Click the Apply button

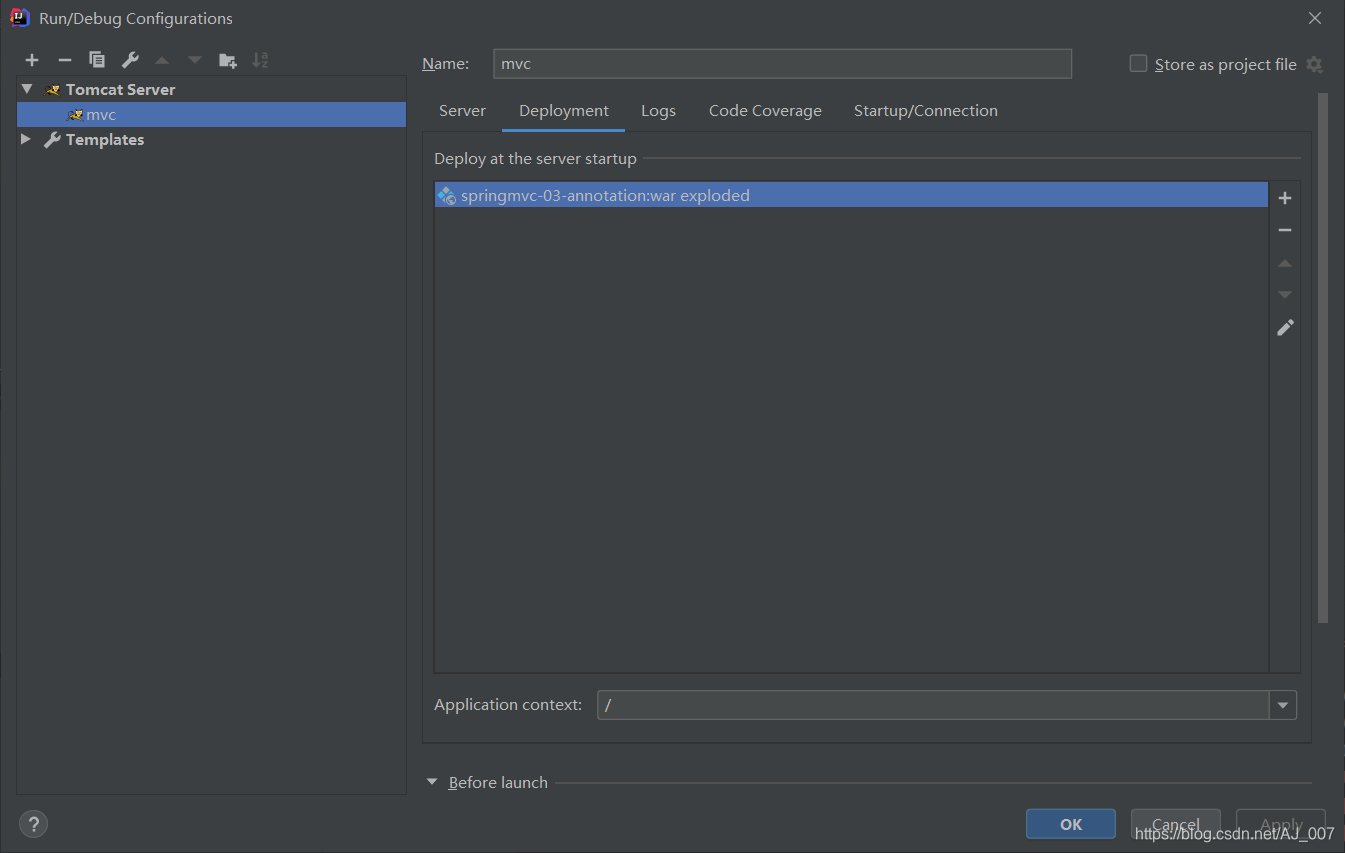(x=1281, y=824)
